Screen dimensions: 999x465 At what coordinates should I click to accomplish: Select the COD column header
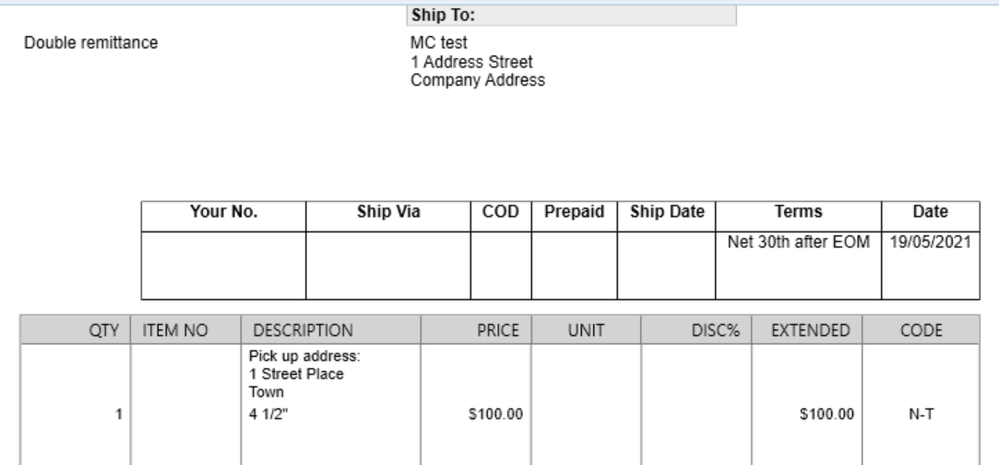(500, 212)
